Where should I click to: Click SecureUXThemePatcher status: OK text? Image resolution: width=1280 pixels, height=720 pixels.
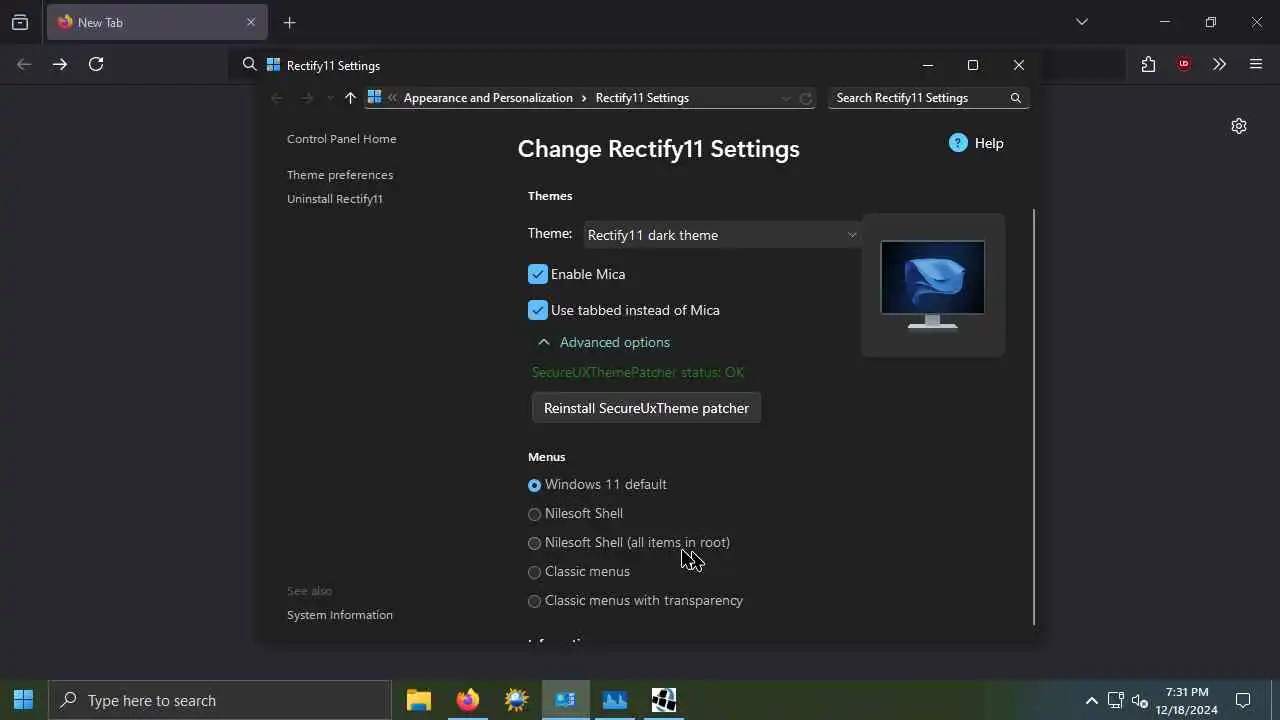[x=638, y=372]
